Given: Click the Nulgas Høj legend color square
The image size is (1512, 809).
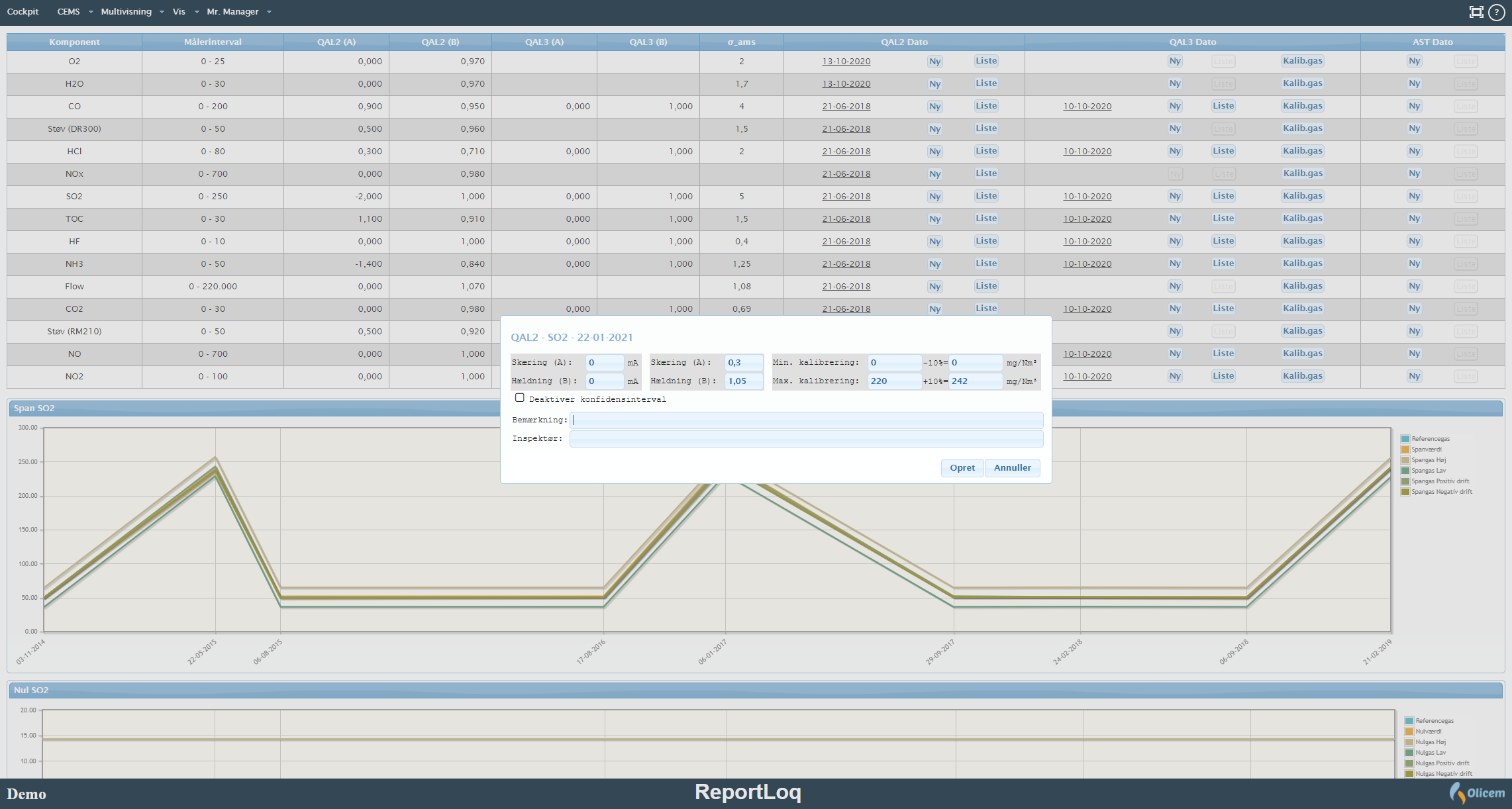Looking at the screenshot, I should (x=1409, y=742).
